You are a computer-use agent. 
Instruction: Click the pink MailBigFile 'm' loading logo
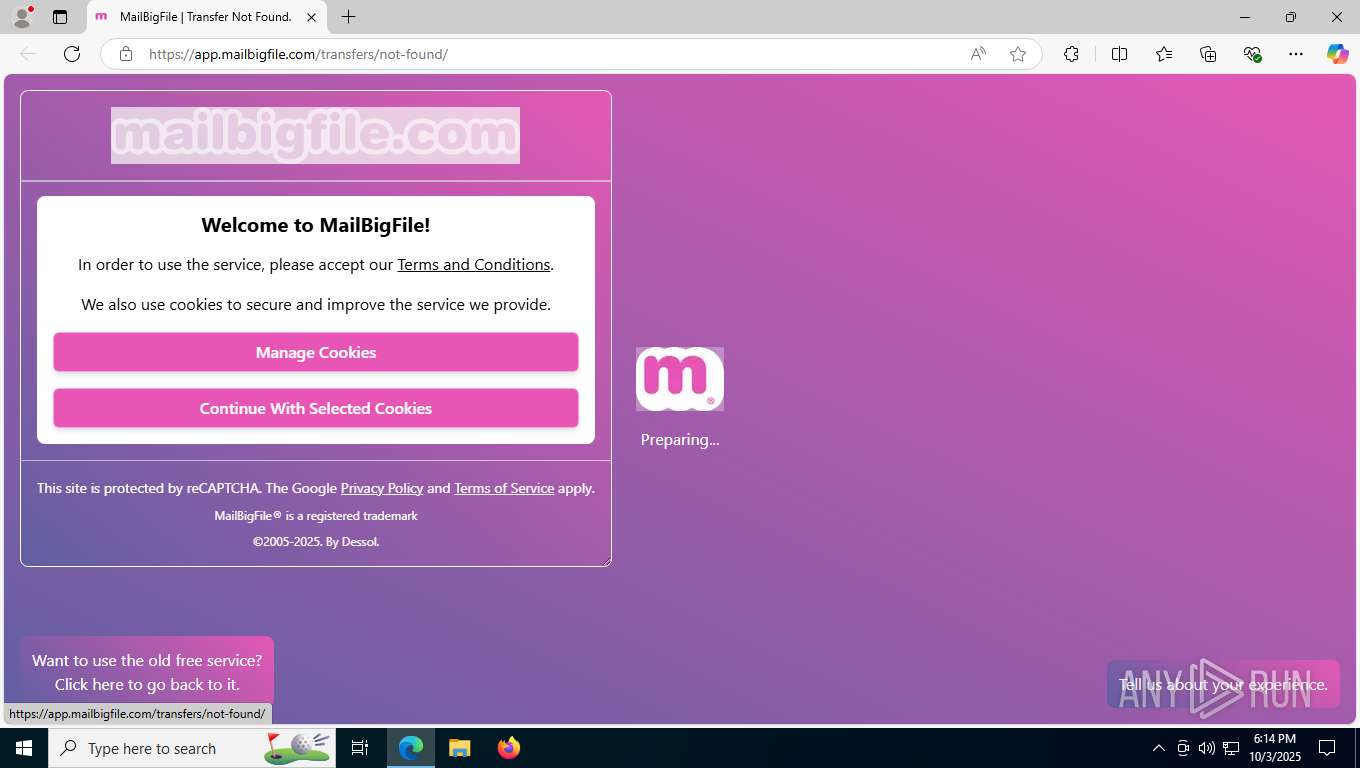point(680,379)
